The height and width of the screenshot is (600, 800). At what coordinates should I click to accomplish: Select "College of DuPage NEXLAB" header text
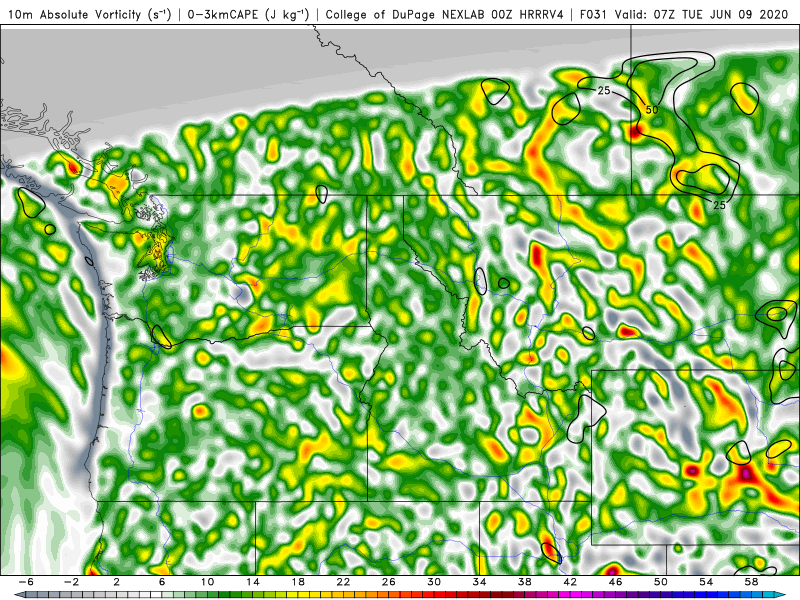coord(406,15)
